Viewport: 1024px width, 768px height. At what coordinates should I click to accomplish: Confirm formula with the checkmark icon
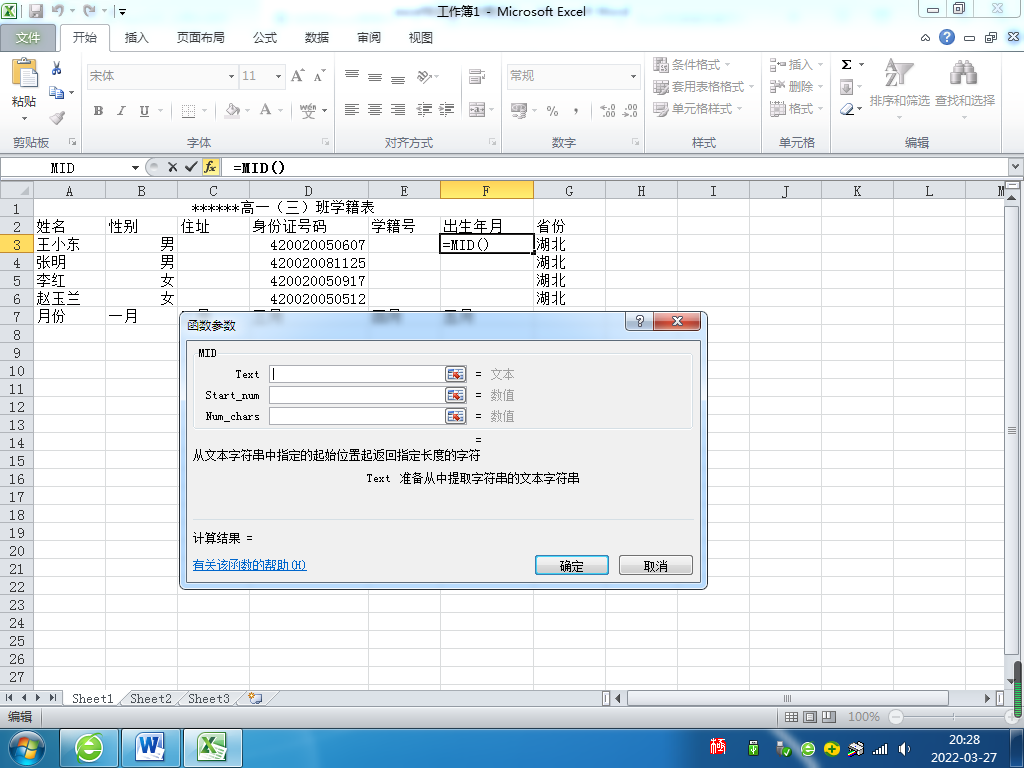(191, 167)
